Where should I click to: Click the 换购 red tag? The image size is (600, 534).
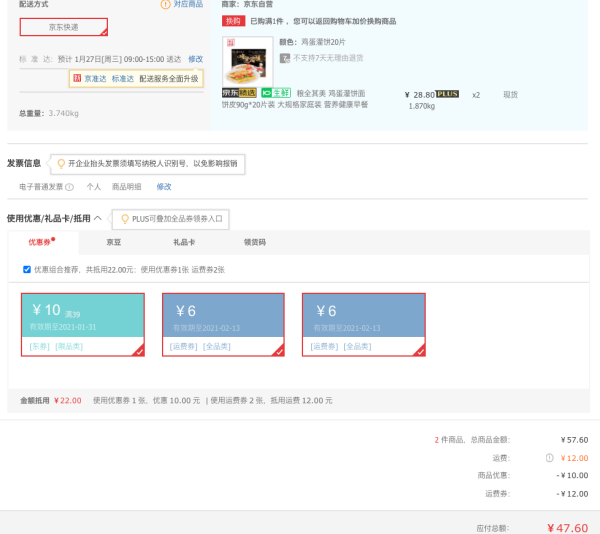point(233,21)
